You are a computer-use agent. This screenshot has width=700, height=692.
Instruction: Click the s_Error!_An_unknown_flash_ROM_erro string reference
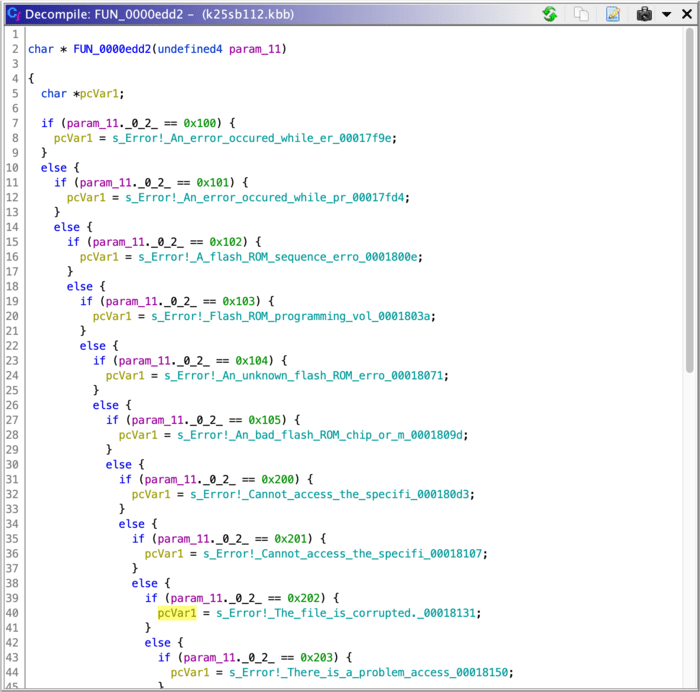tap(304, 375)
